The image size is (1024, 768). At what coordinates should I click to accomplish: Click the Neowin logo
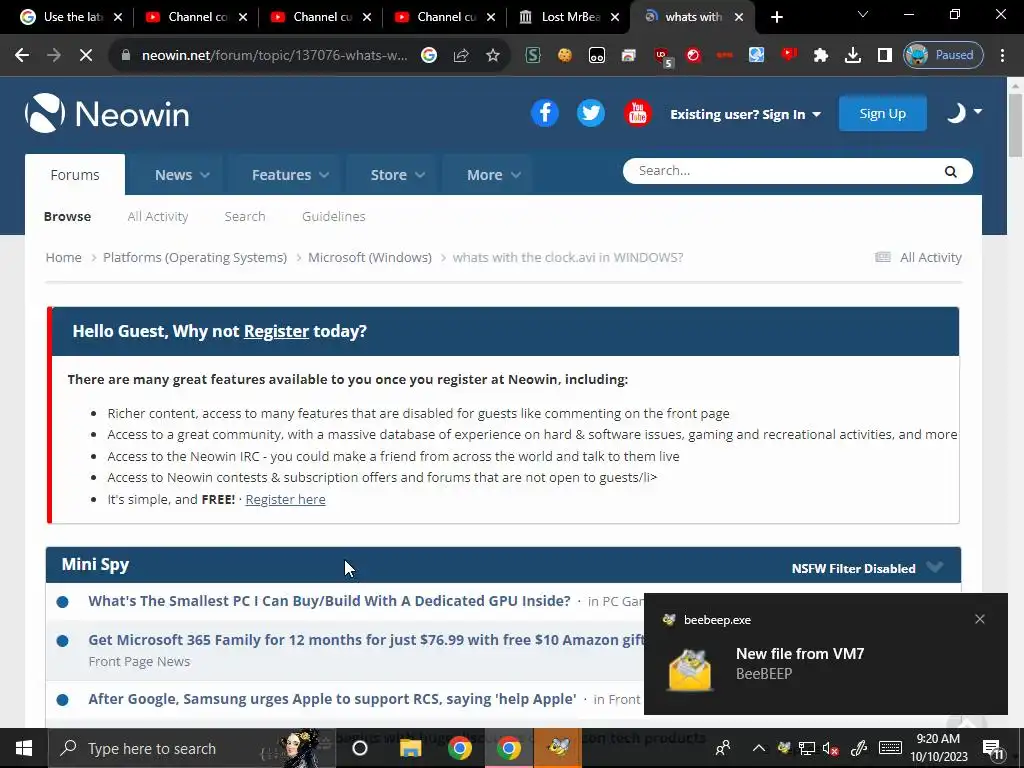107,114
